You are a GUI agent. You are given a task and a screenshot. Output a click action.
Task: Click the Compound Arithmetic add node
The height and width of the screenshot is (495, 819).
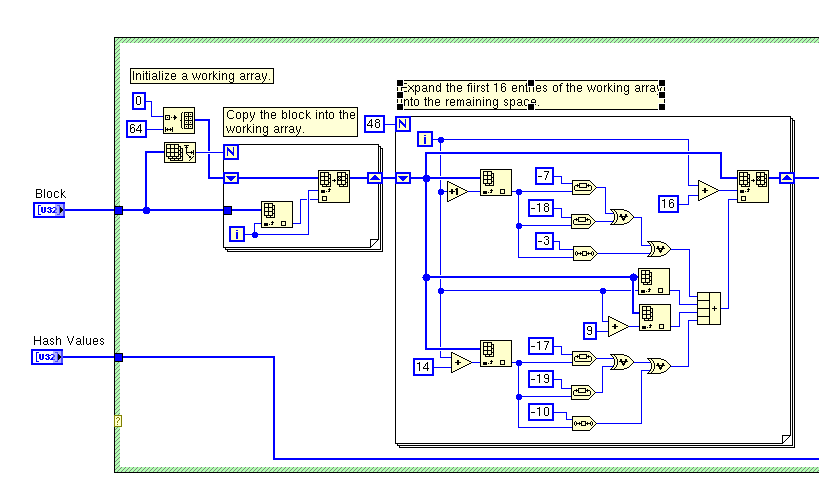click(x=708, y=308)
